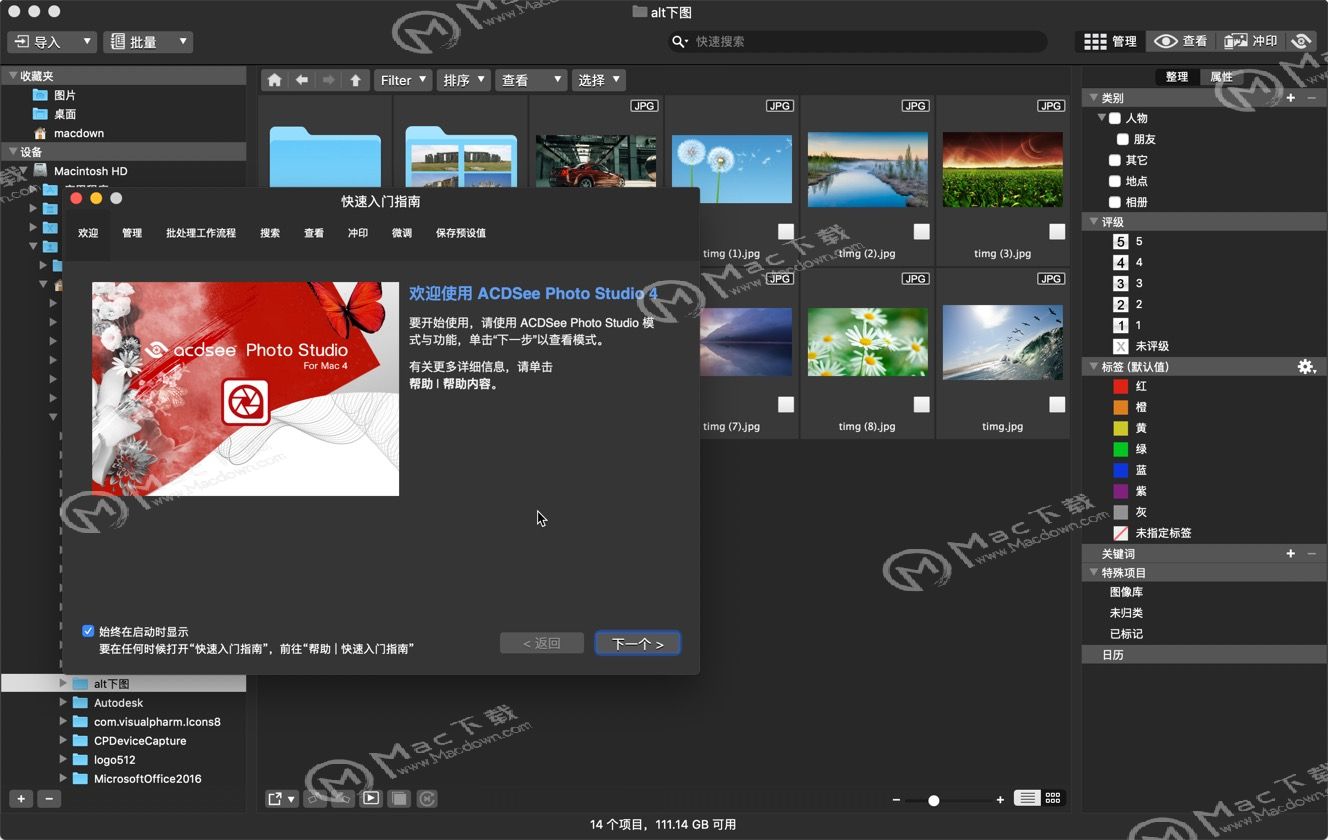
Task: Tick the checkbox on timg (8).jpg
Action: [x=921, y=405]
